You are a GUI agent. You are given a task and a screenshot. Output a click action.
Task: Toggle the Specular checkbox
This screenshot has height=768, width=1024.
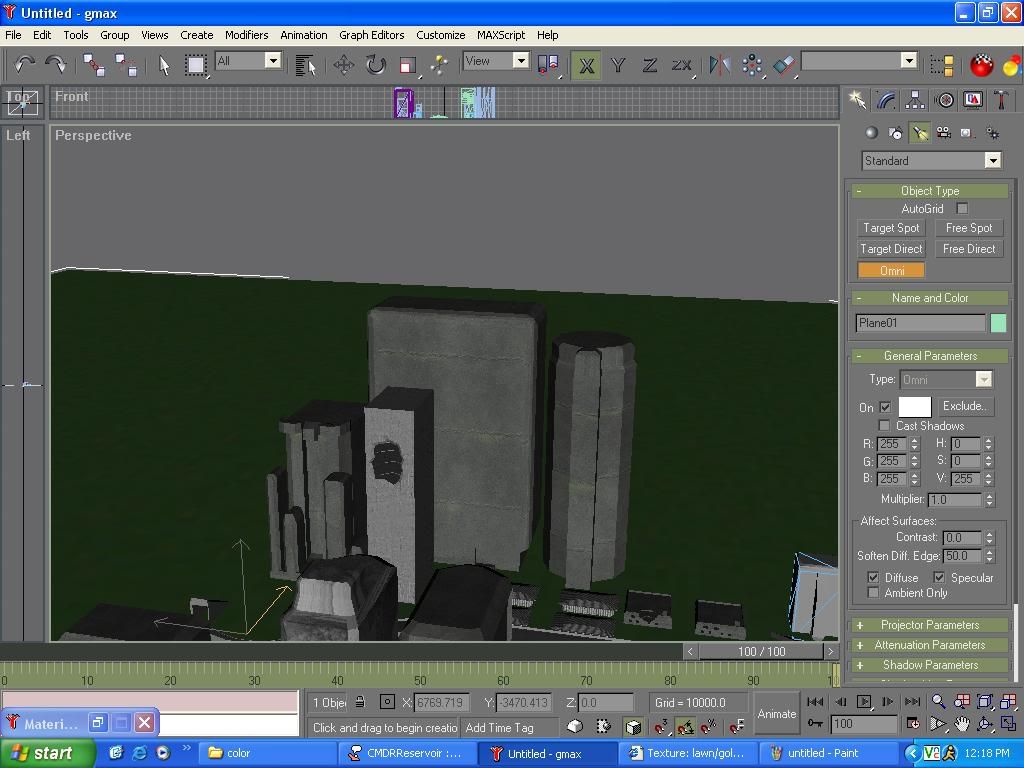[x=939, y=577]
